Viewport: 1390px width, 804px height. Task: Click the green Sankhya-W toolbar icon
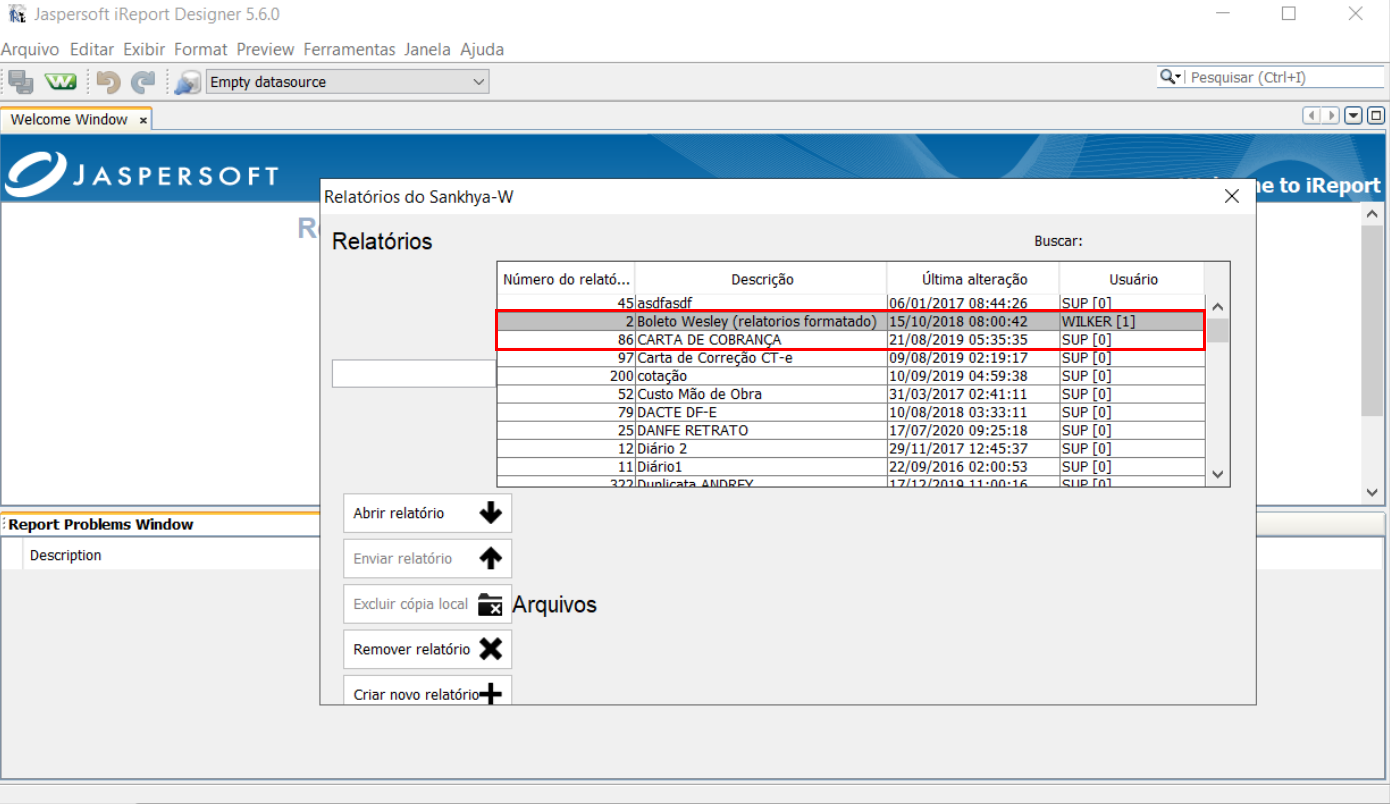61,82
